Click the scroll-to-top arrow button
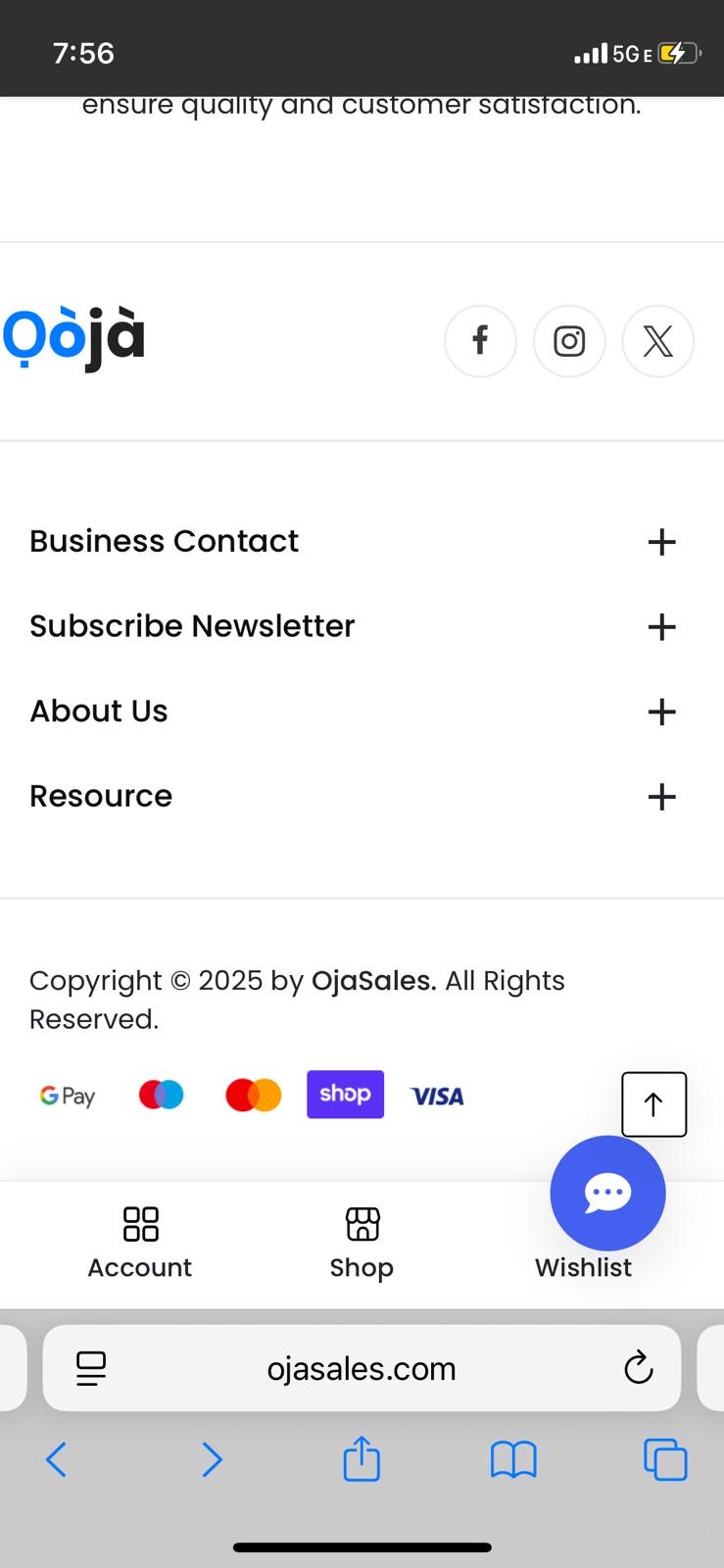724x1568 pixels. (653, 1104)
